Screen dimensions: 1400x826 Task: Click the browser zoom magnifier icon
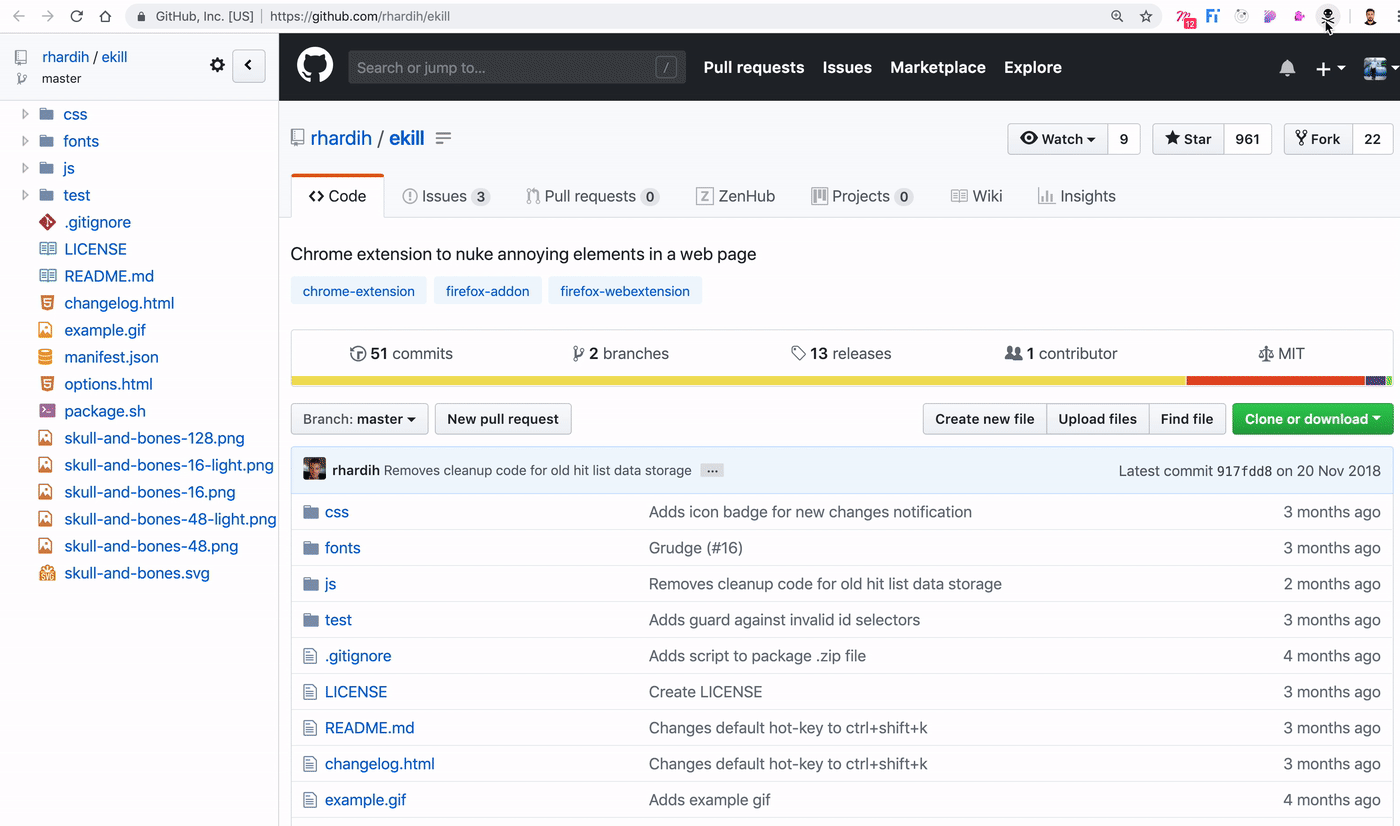coord(1117,16)
